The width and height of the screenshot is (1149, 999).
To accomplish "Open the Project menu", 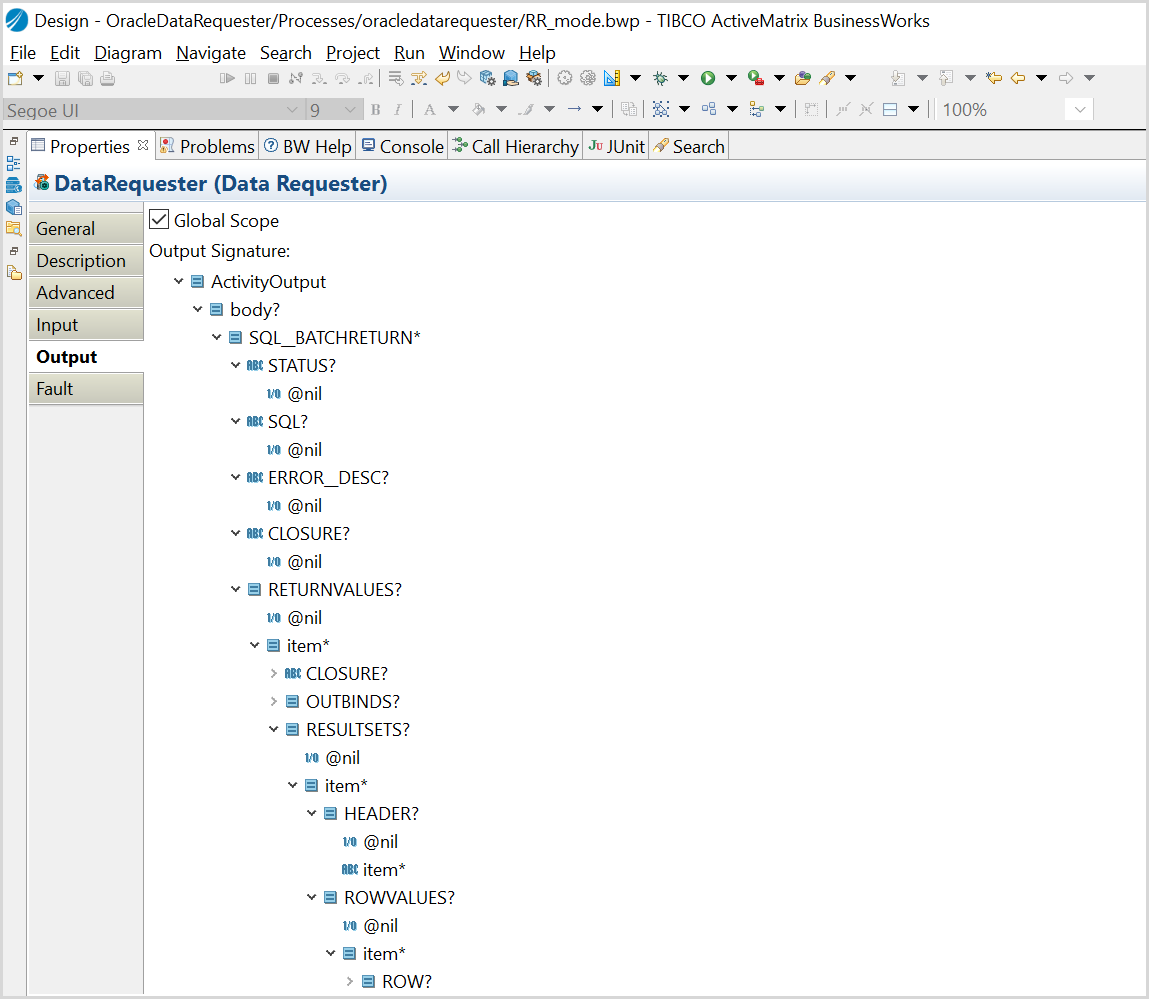I will coord(353,53).
